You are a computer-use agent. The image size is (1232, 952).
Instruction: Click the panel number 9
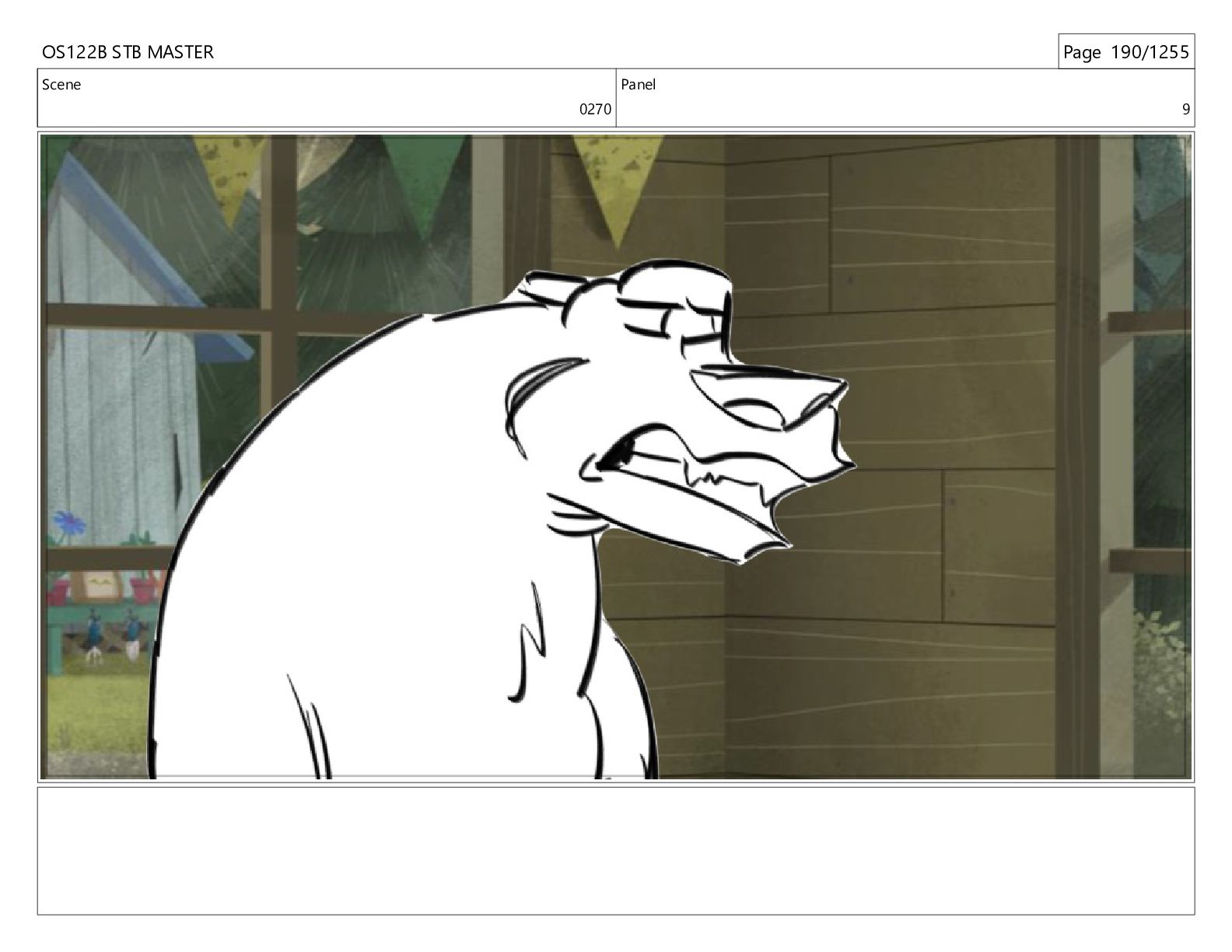[1186, 110]
